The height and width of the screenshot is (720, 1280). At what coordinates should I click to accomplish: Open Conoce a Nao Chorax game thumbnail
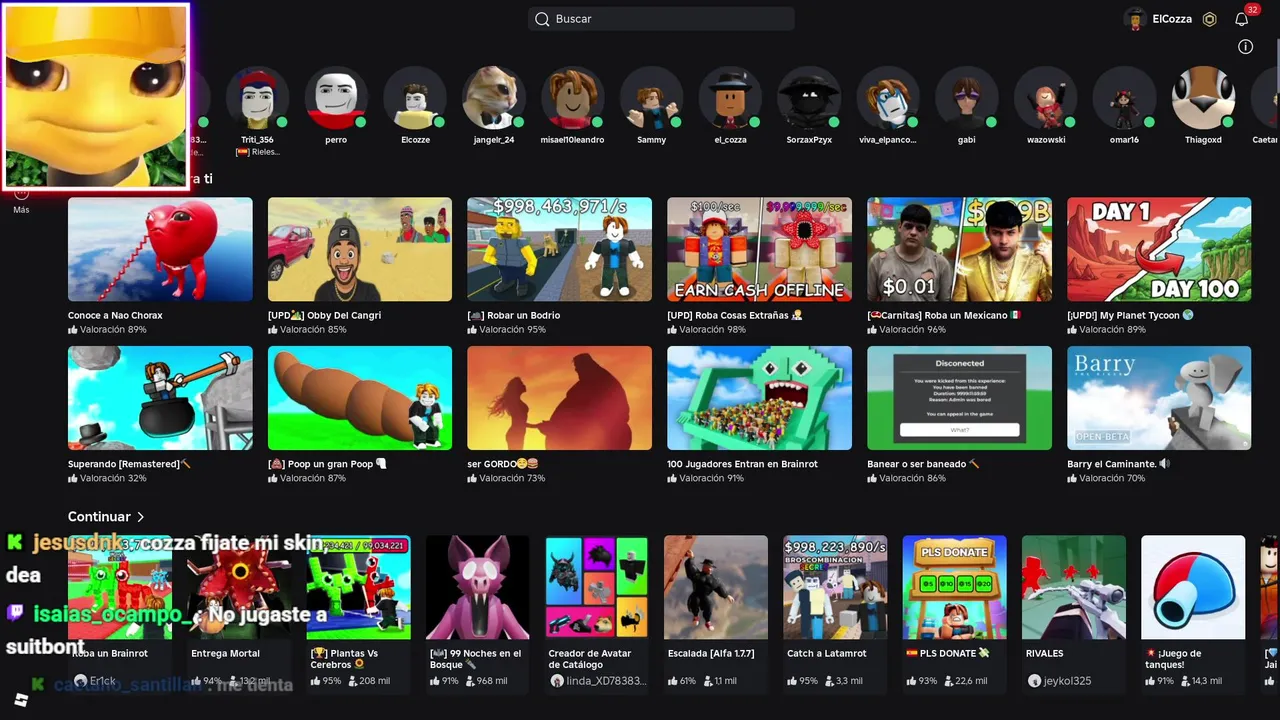coord(160,249)
